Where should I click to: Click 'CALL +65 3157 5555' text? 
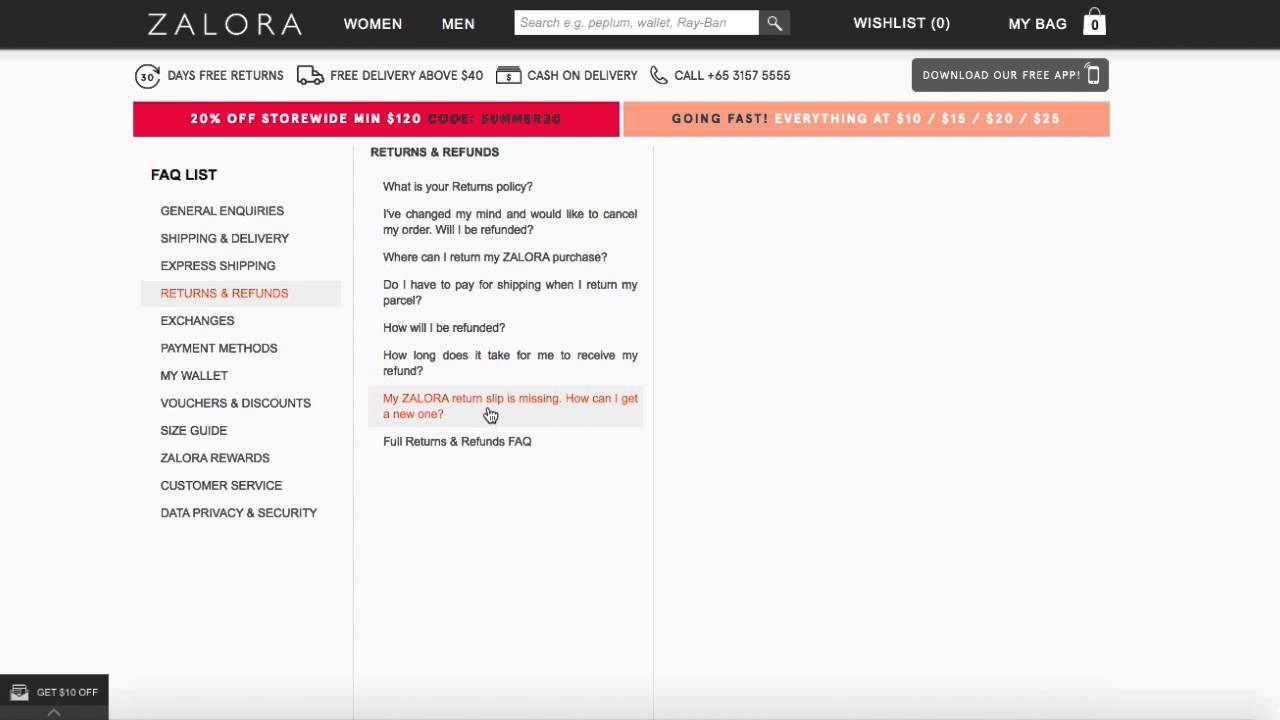(x=732, y=76)
